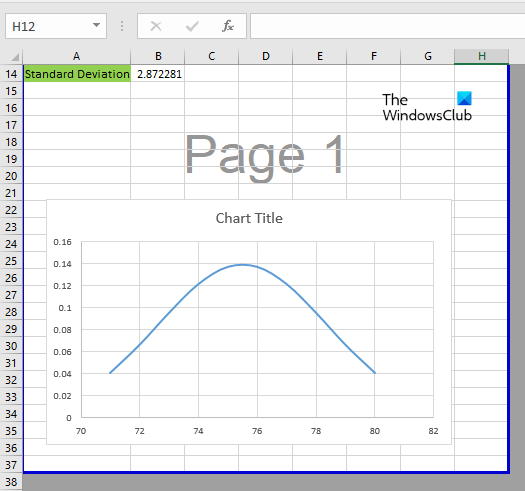Select column B header
The height and width of the screenshot is (491, 525).
[x=158, y=56]
